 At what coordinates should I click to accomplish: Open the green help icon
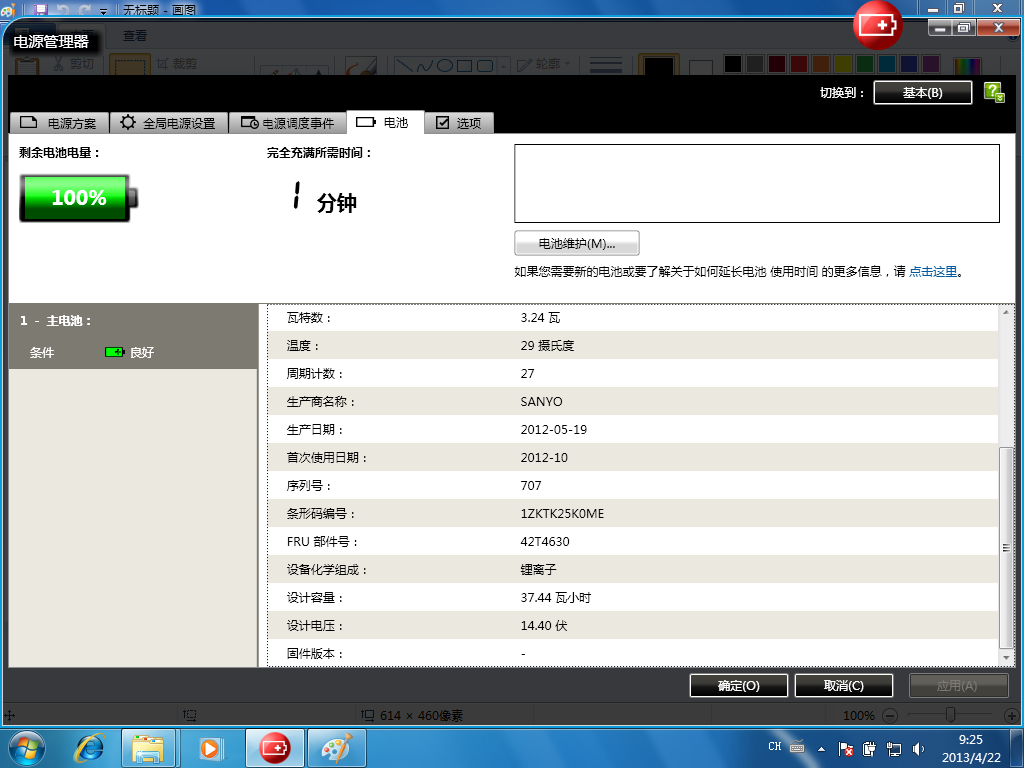point(994,92)
